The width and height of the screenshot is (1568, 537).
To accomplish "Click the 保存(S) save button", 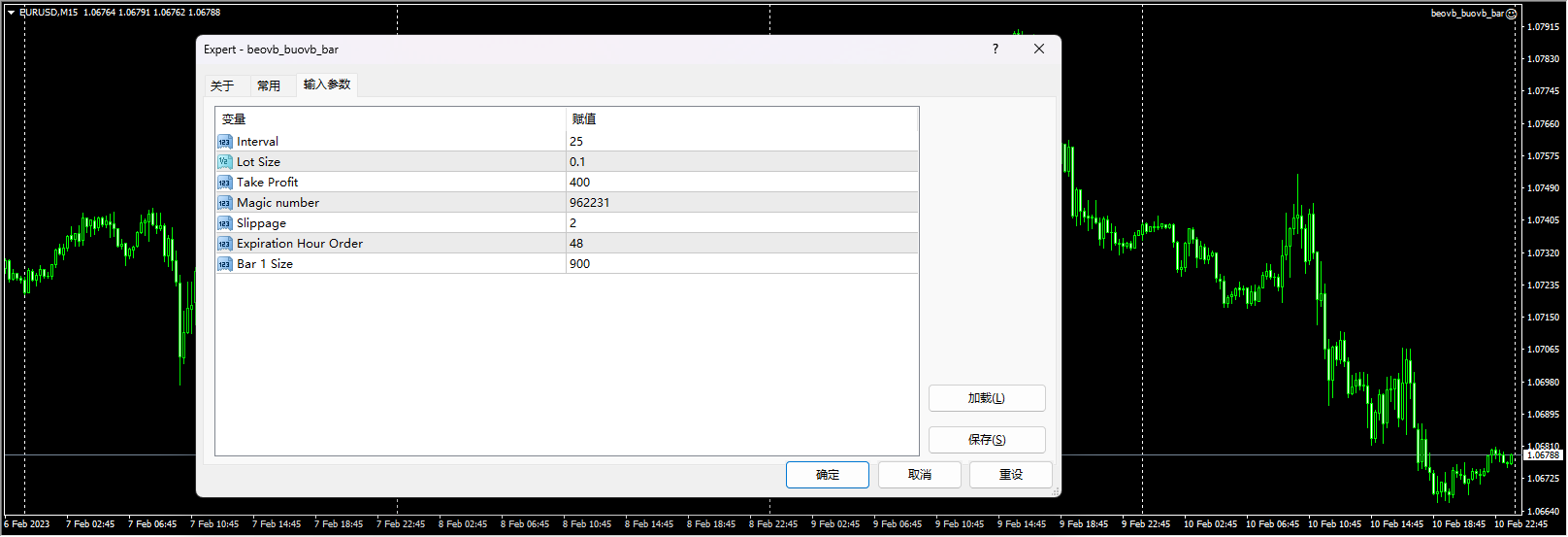I will pos(987,440).
